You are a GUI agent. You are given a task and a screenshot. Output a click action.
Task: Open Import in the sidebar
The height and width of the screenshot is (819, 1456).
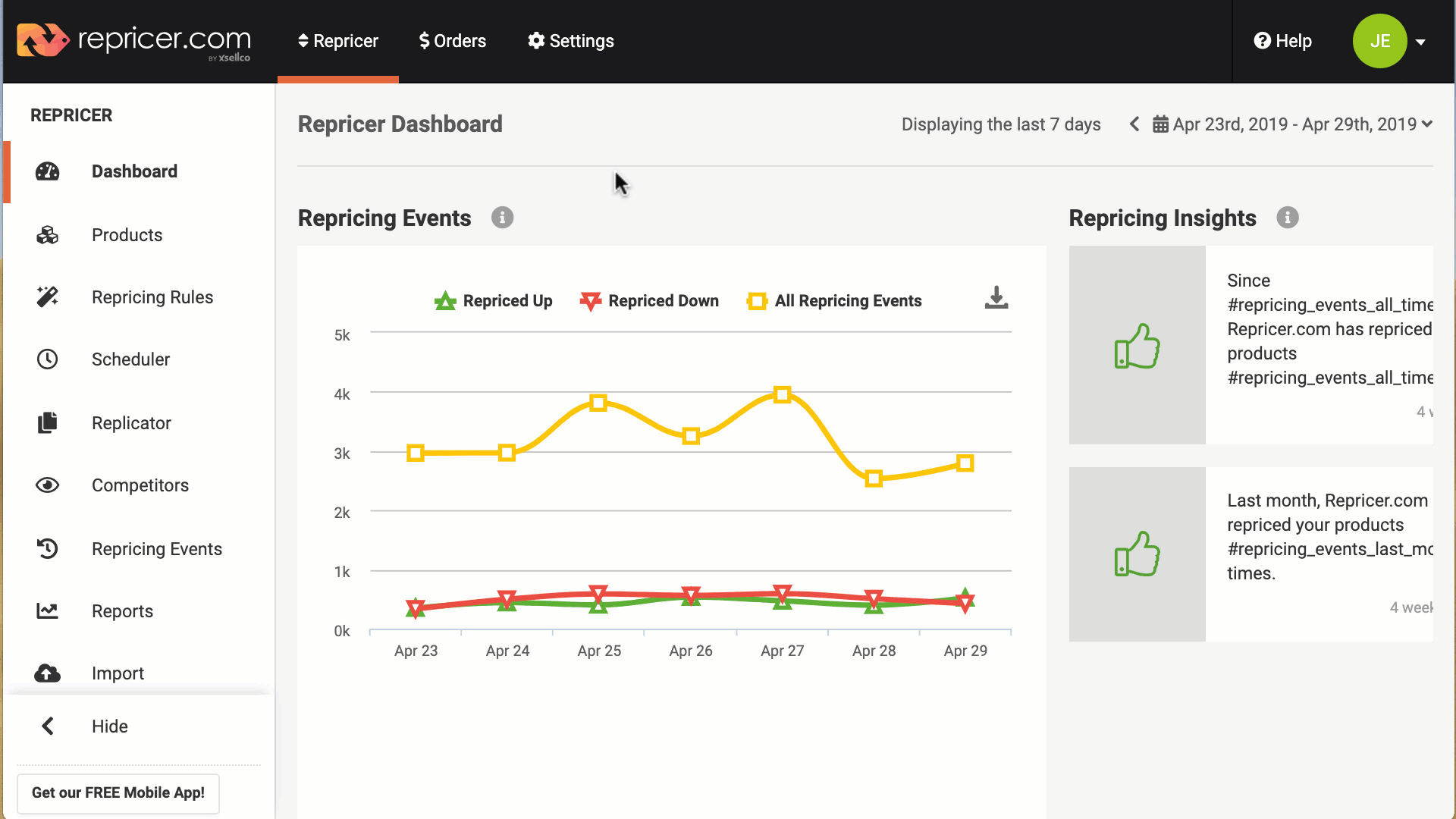(x=118, y=673)
